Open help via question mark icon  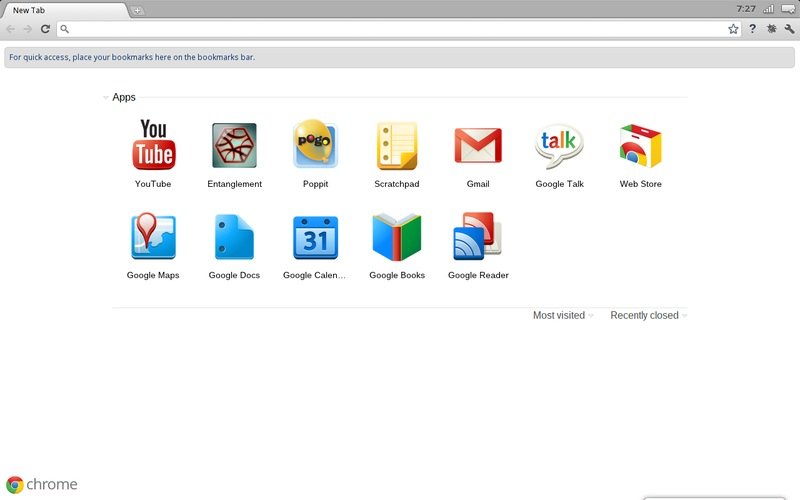tap(753, 29)
